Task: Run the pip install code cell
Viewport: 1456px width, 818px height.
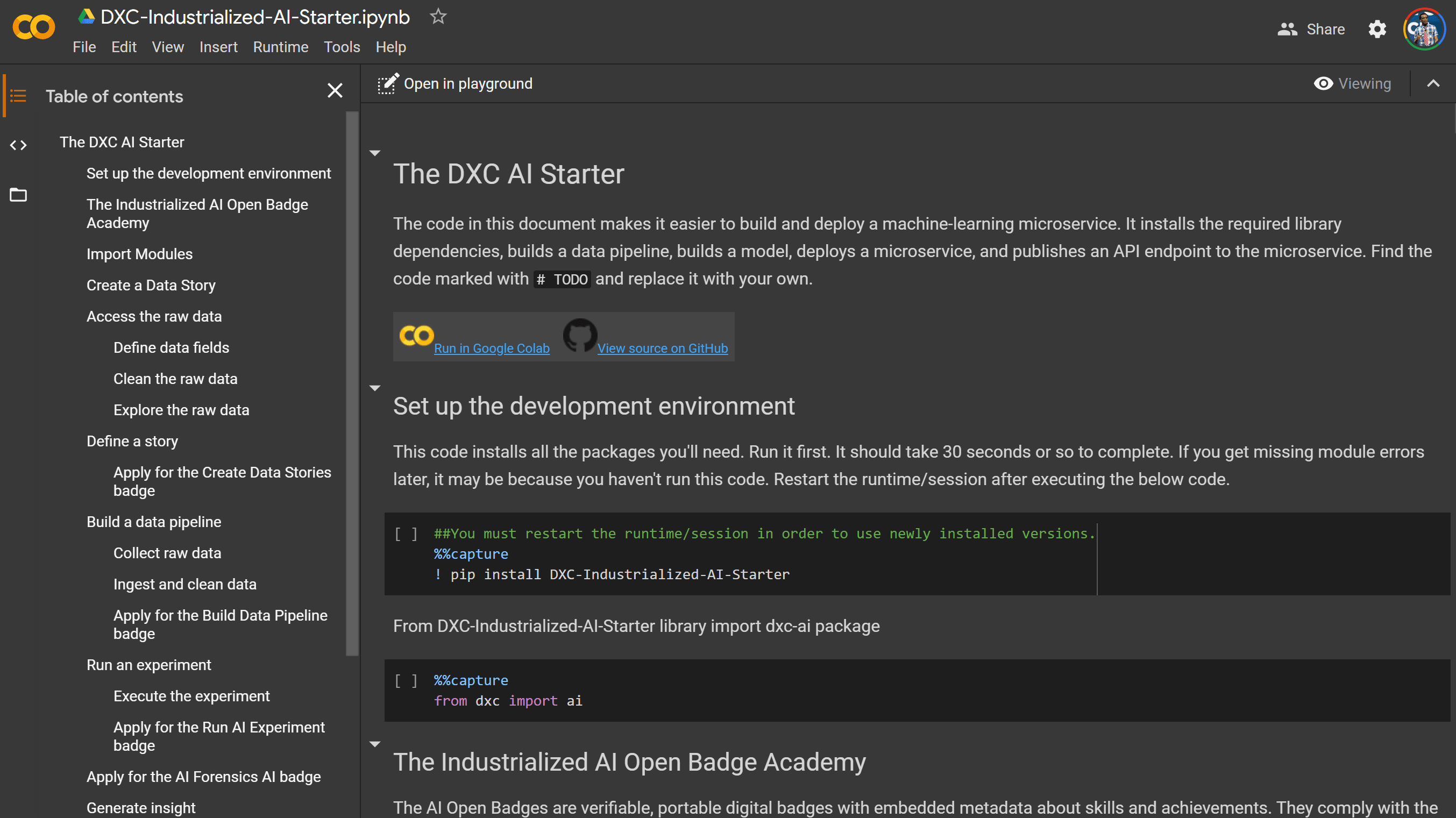Action: [406, 534]
